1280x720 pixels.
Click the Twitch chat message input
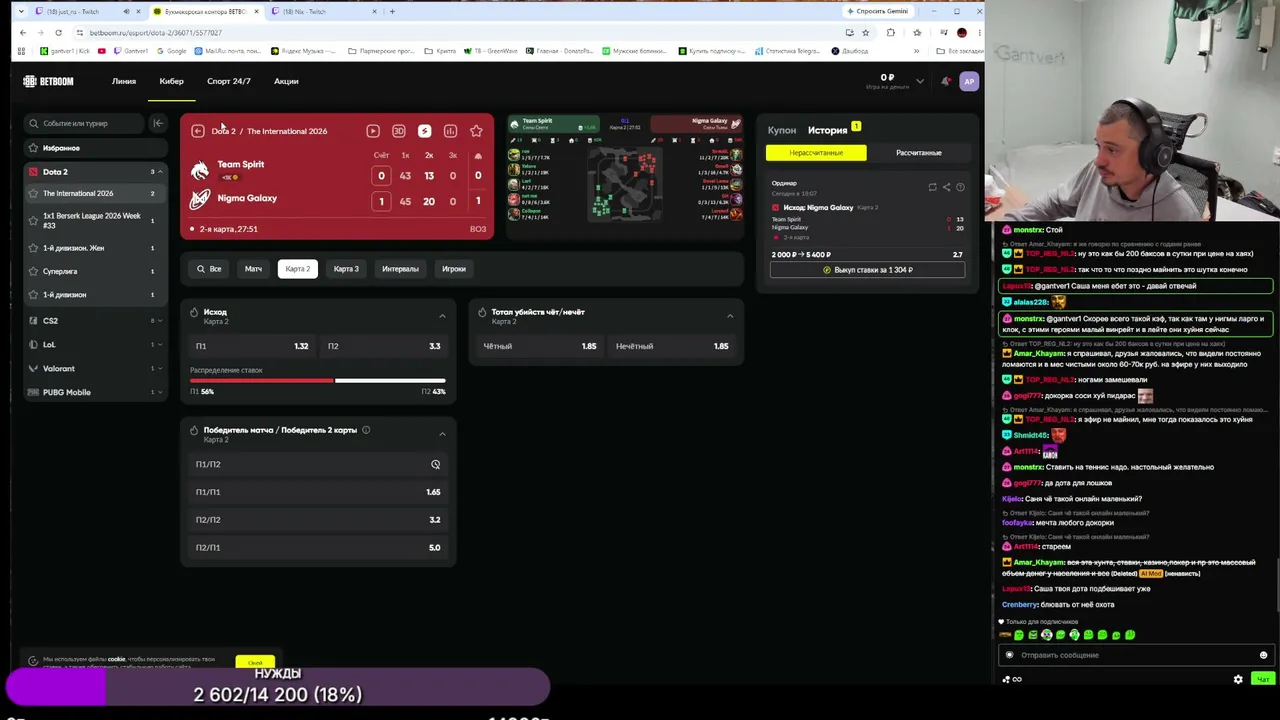1136,655
